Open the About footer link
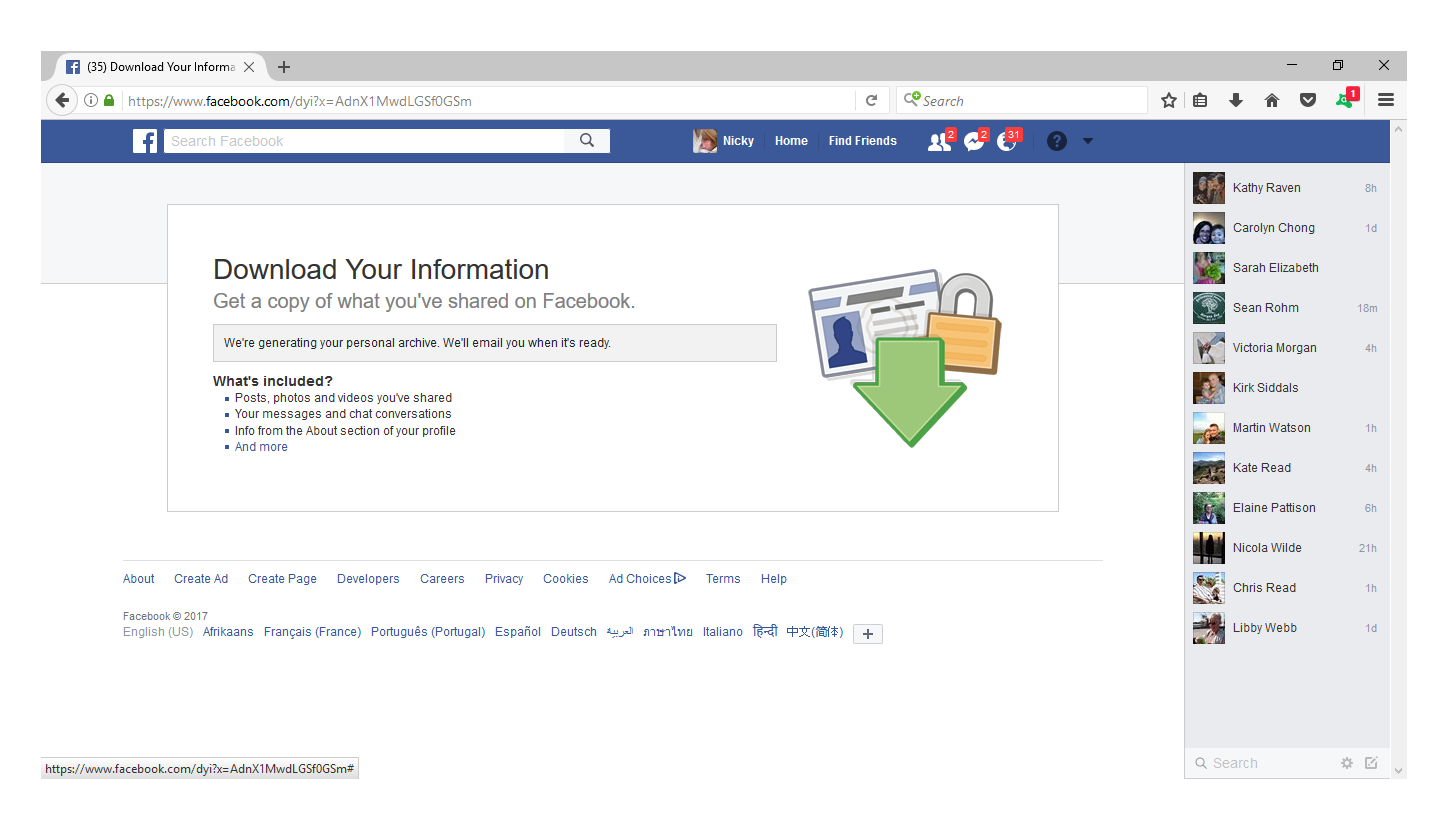Image resolution: width=1447 pixels, height=828 pixels. coord(139,579)
